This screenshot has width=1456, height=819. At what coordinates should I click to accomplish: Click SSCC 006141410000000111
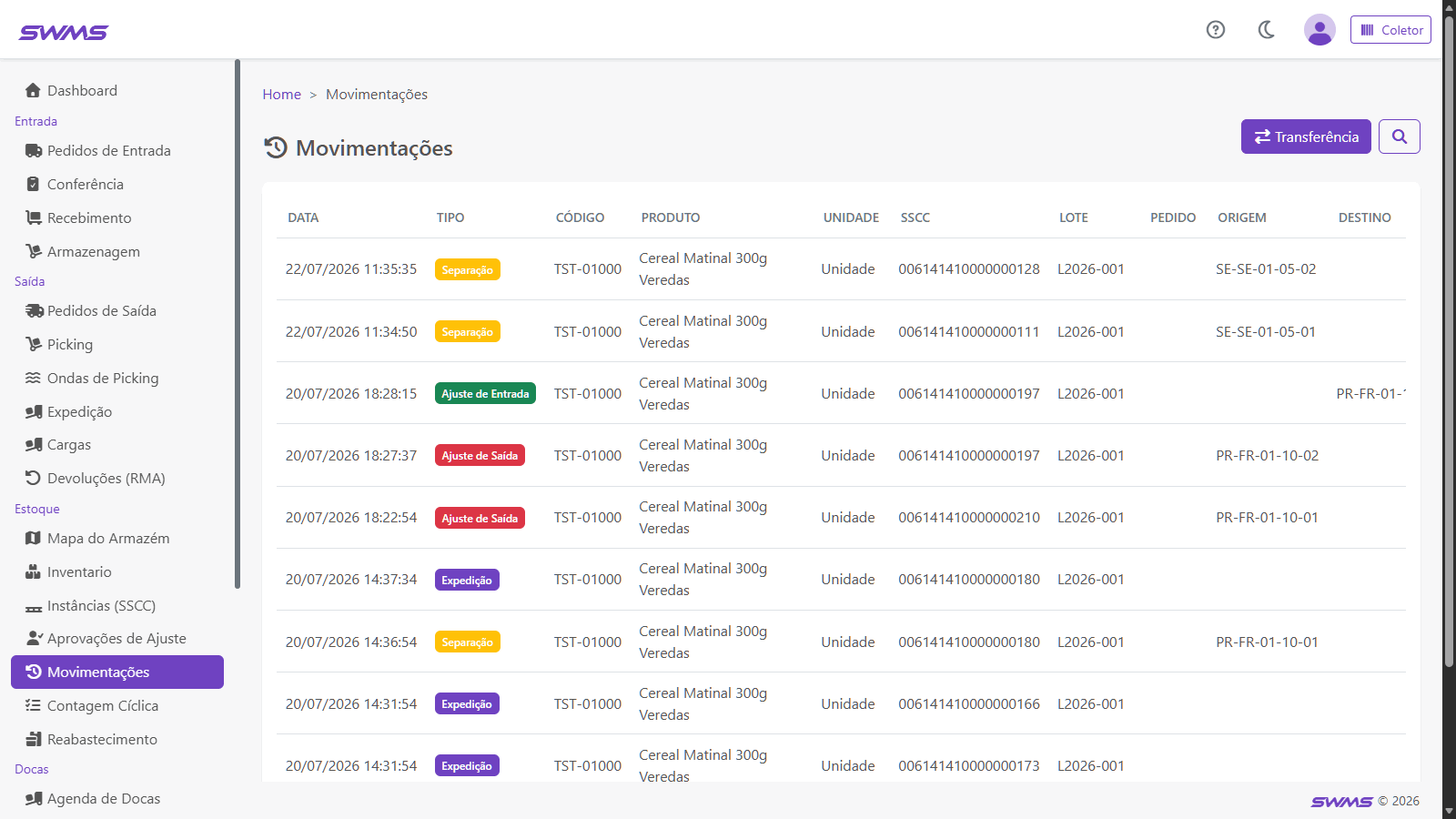[969, 331]
